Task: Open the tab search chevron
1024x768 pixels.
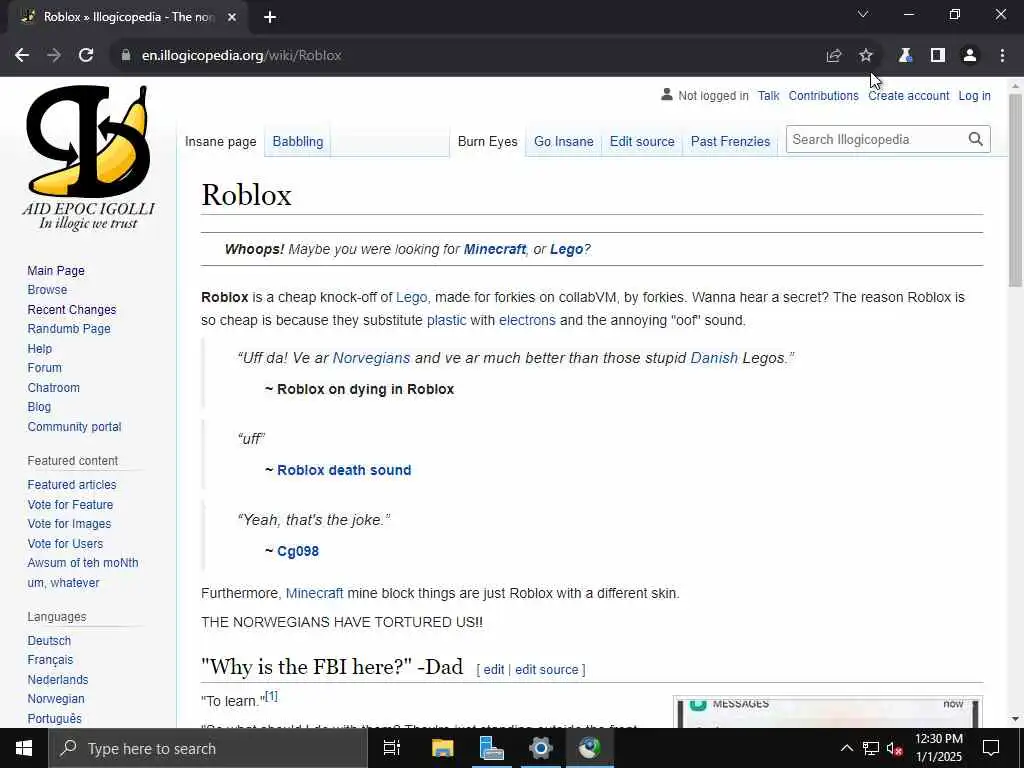Action: tap(863, 14)
